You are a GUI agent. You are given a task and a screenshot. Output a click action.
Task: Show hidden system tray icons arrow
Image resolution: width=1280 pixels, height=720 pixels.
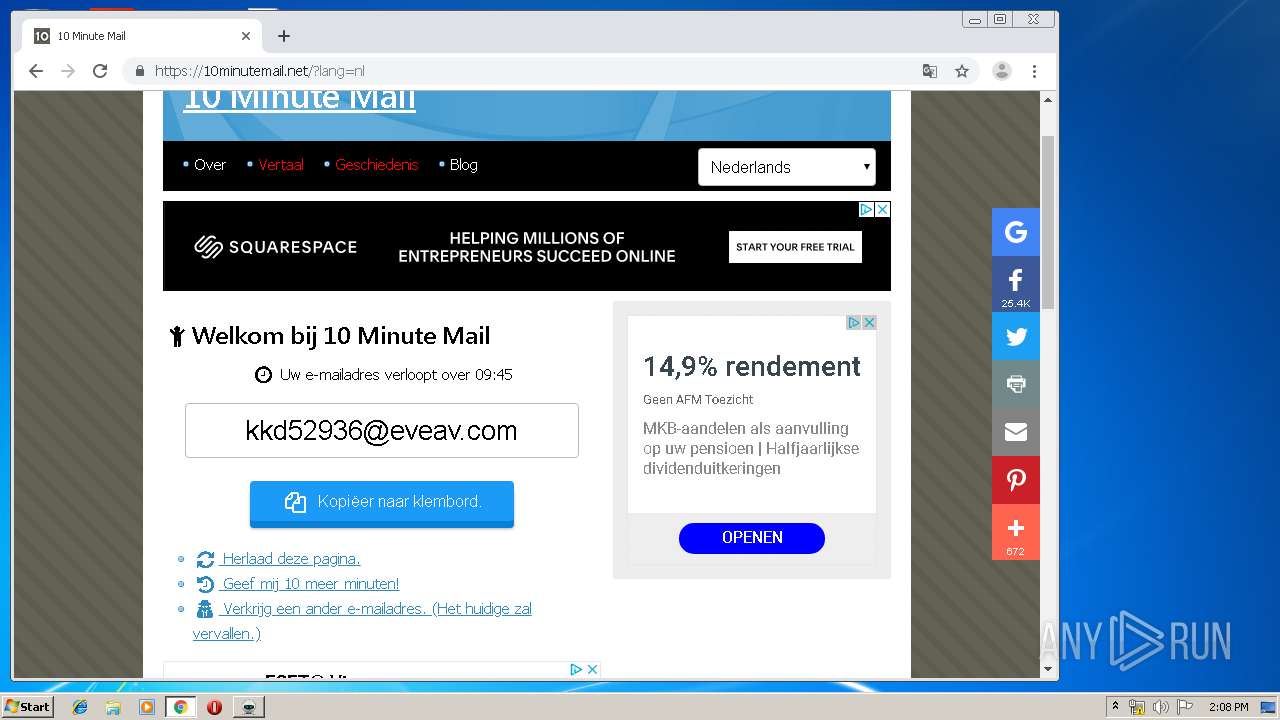tap(1115, 707)
